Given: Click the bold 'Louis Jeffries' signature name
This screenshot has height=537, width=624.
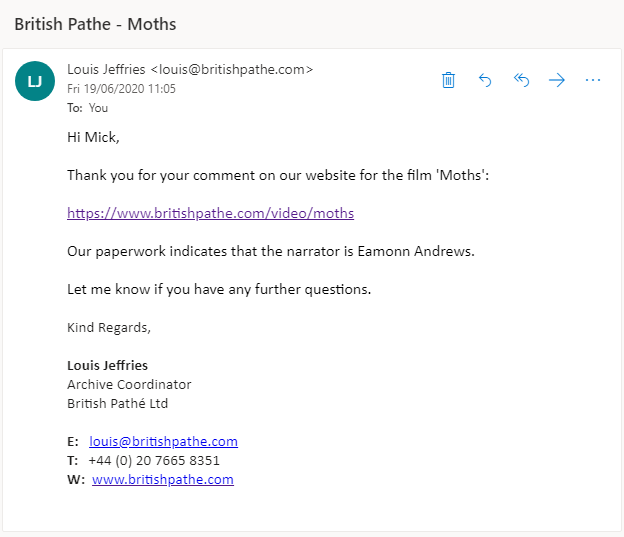Looking at the screenshot, I should tap(107, 365).
